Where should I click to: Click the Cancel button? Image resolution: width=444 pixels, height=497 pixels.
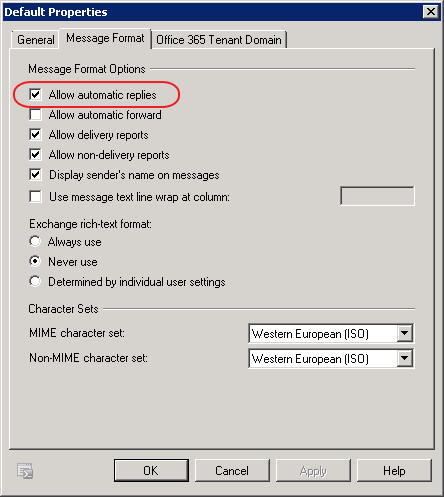tap(232, 471)
